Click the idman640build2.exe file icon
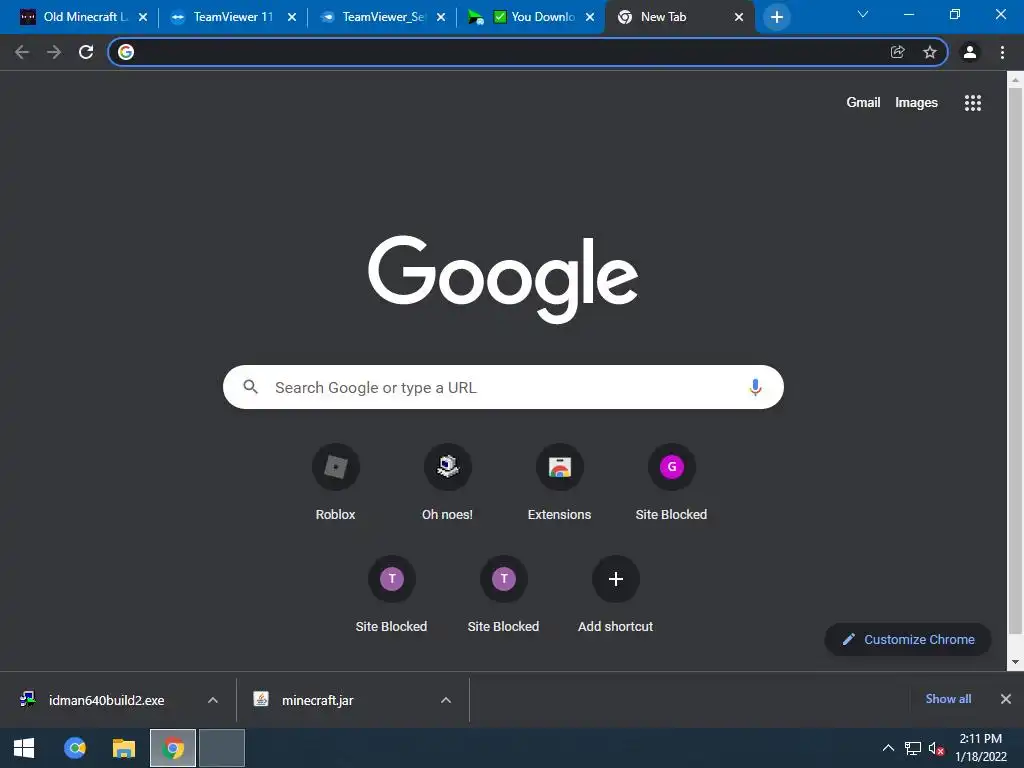Image resolution: width=1024 pixels, height=768 pixels. coord(27,699)
